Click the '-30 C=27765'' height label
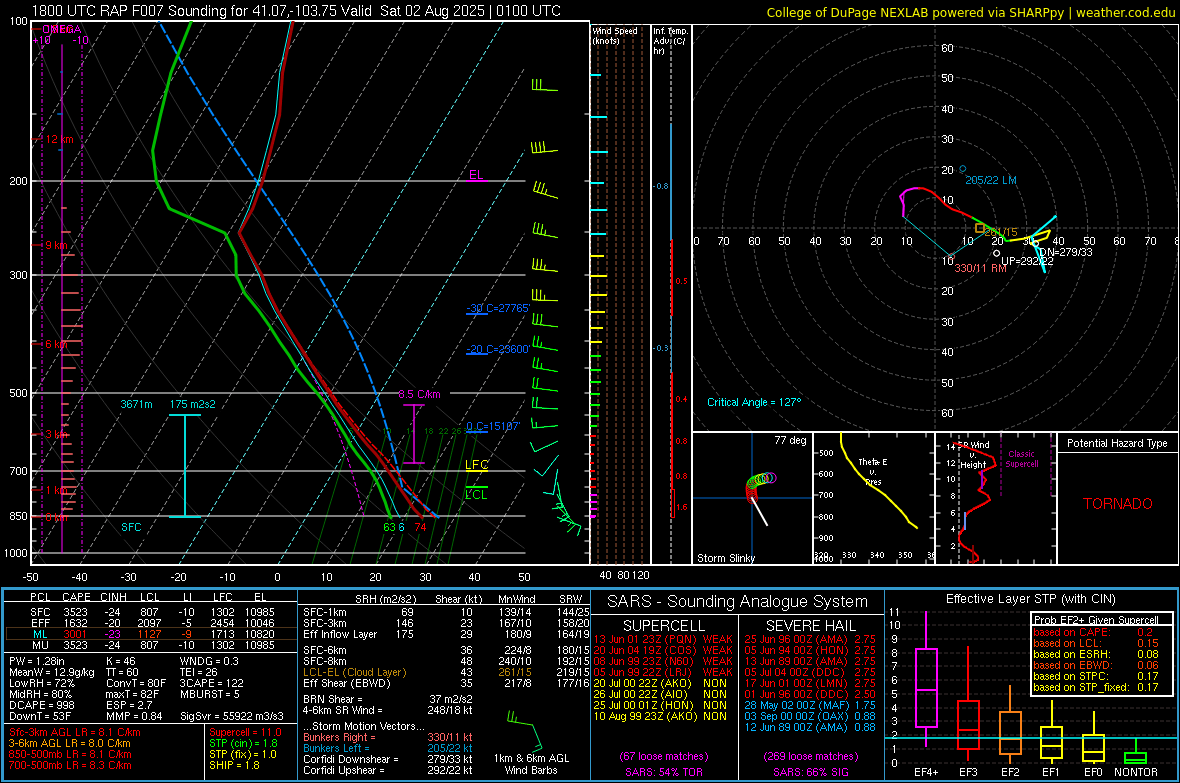 click(498, 308)
